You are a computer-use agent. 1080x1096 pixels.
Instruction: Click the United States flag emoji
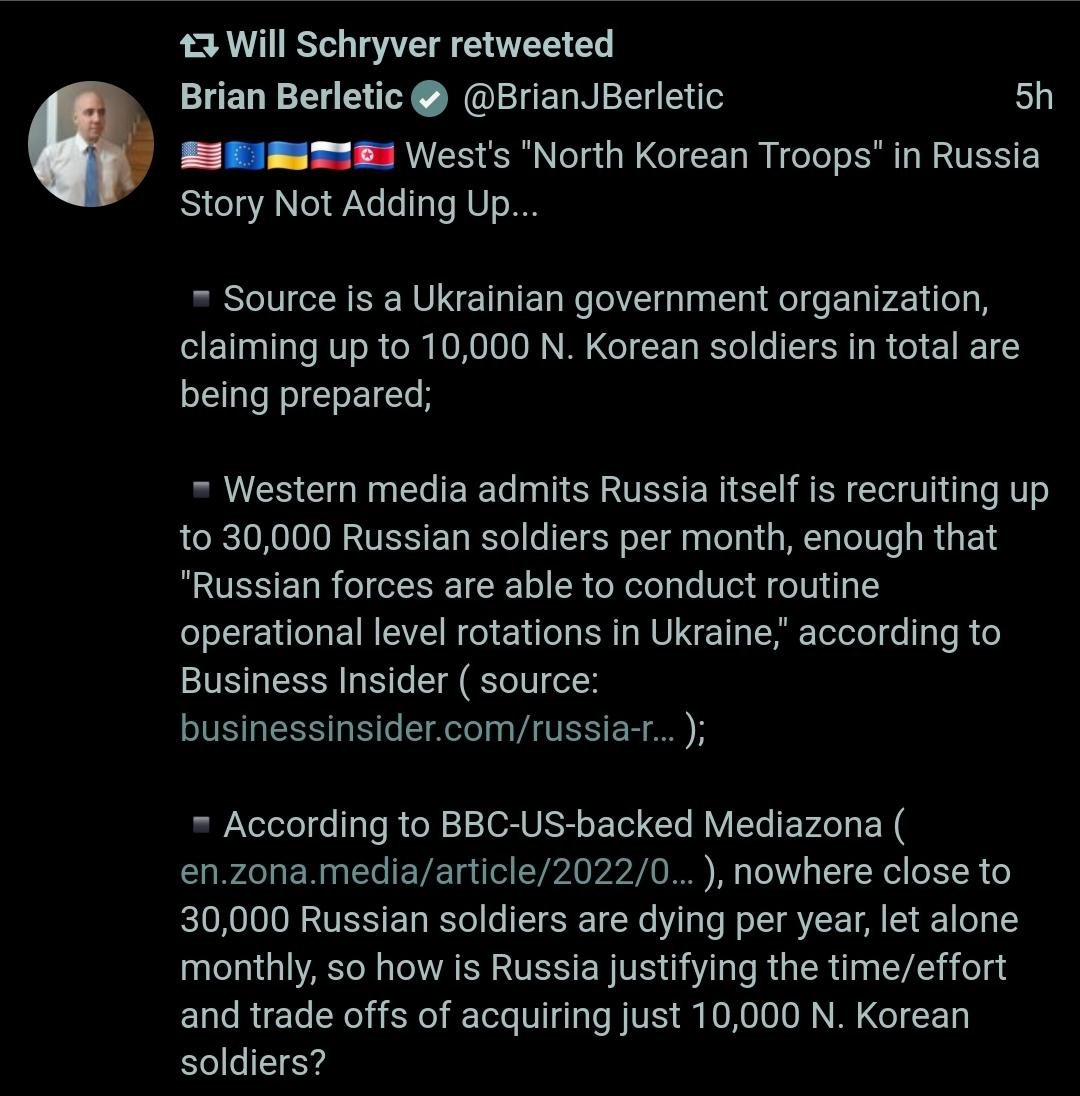[201, 156]
